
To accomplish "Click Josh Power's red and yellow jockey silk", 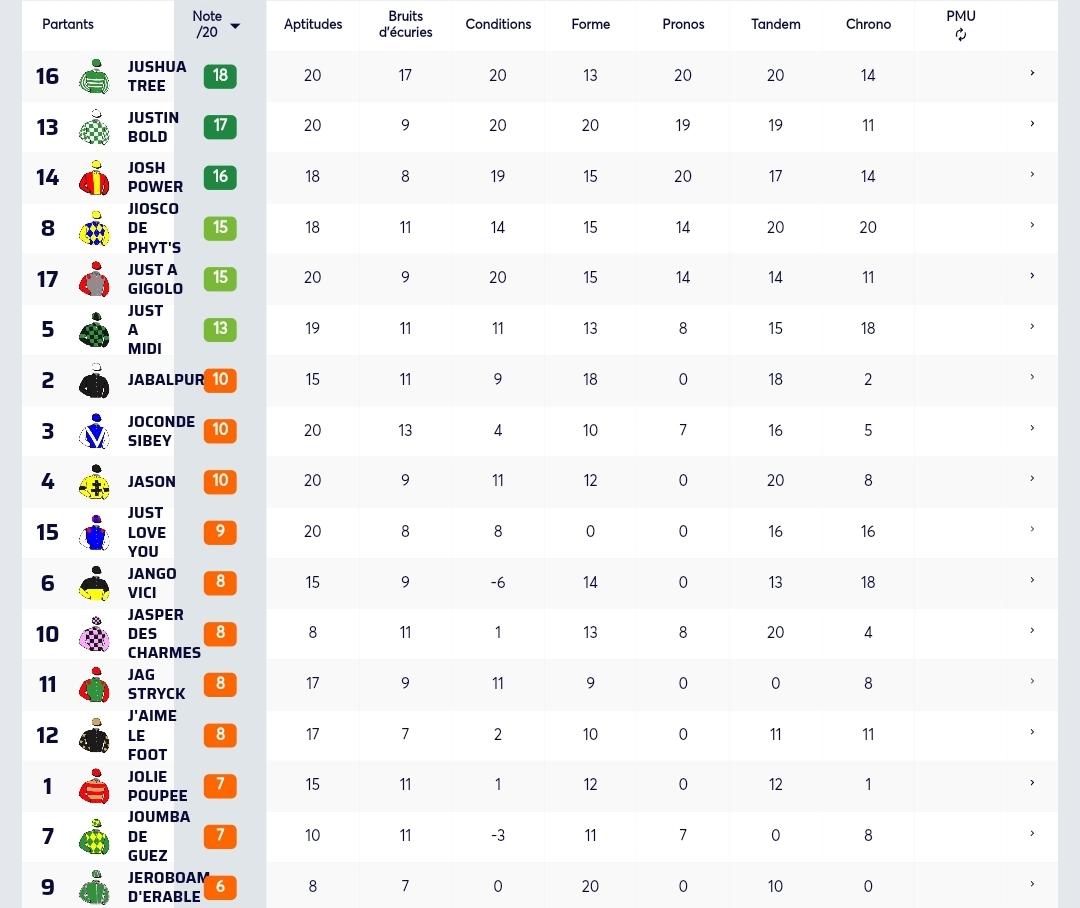I will tap(94, 178).
